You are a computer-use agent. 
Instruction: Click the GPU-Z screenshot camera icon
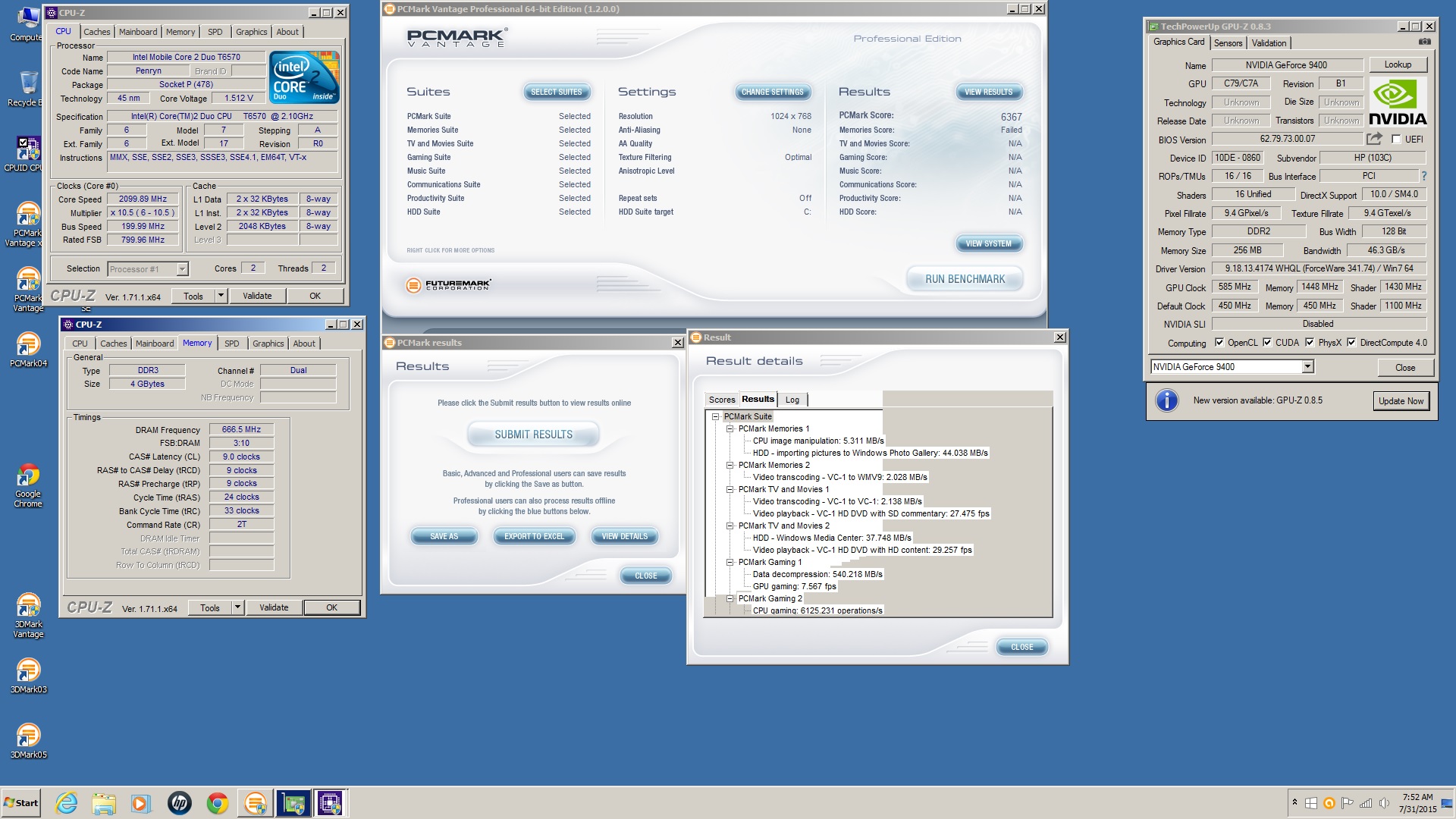pos(1425,42)
